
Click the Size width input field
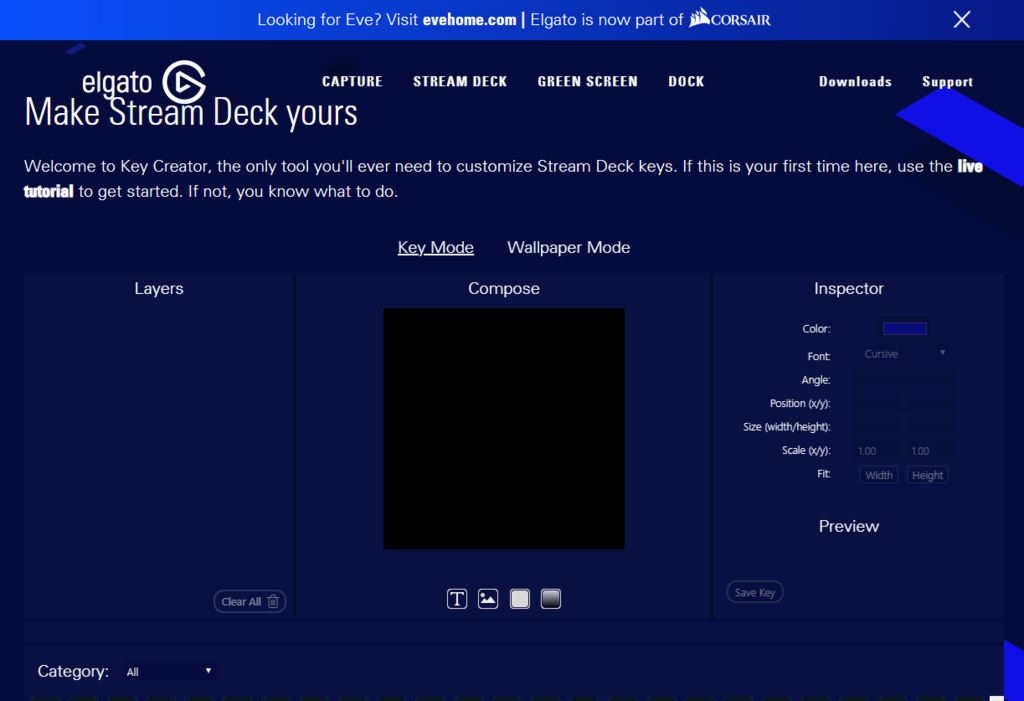878,427
